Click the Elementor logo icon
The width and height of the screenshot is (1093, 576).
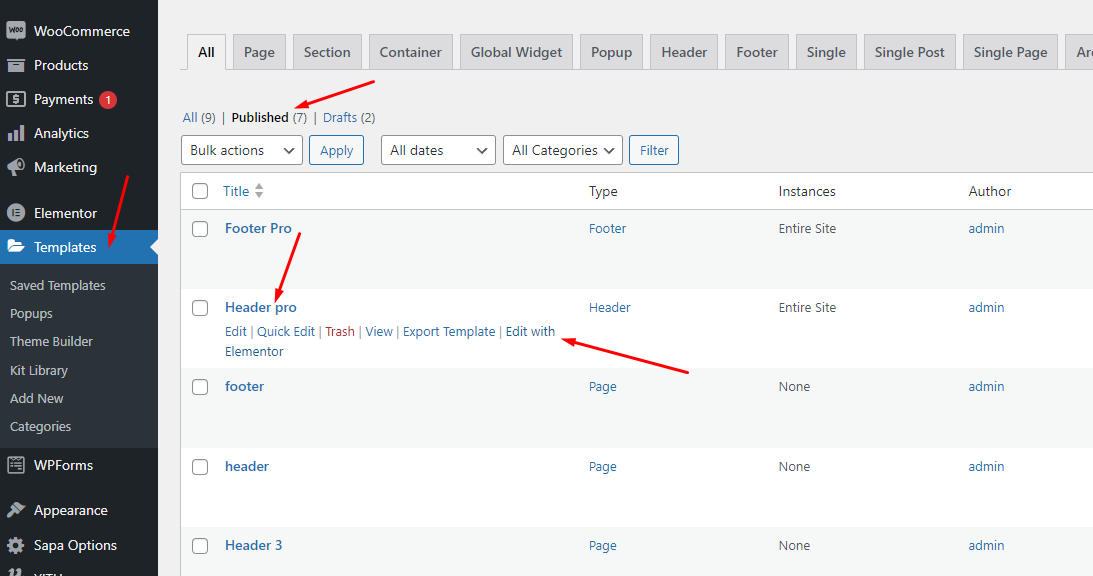click(x=16, y=213)
